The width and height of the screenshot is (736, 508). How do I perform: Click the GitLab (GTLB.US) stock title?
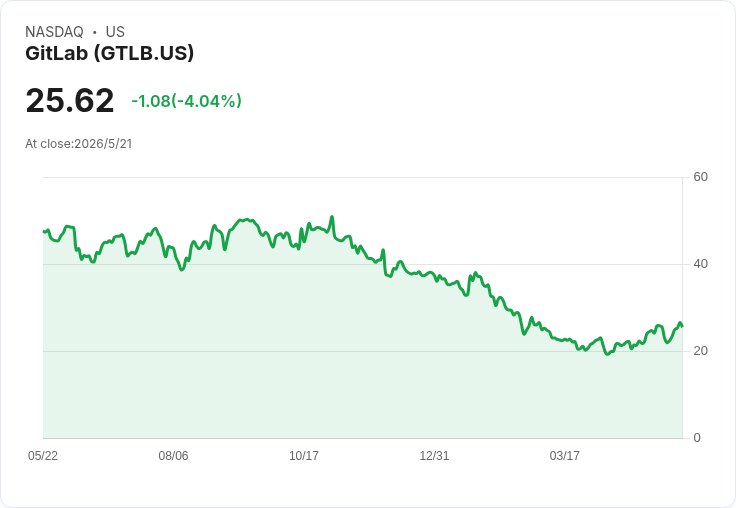click(109, 53)
